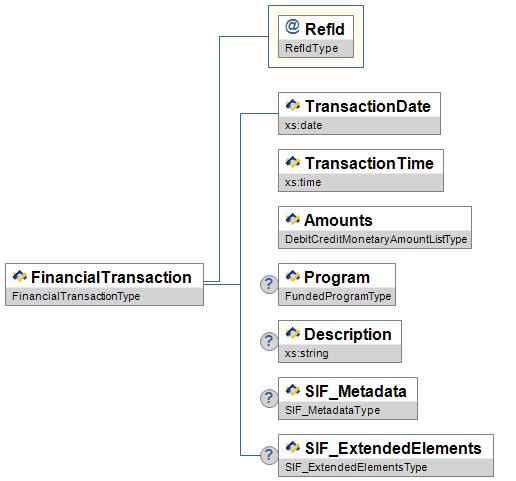
Task: Open the FundedProgramType type label
Action: [x=338, y=296]
